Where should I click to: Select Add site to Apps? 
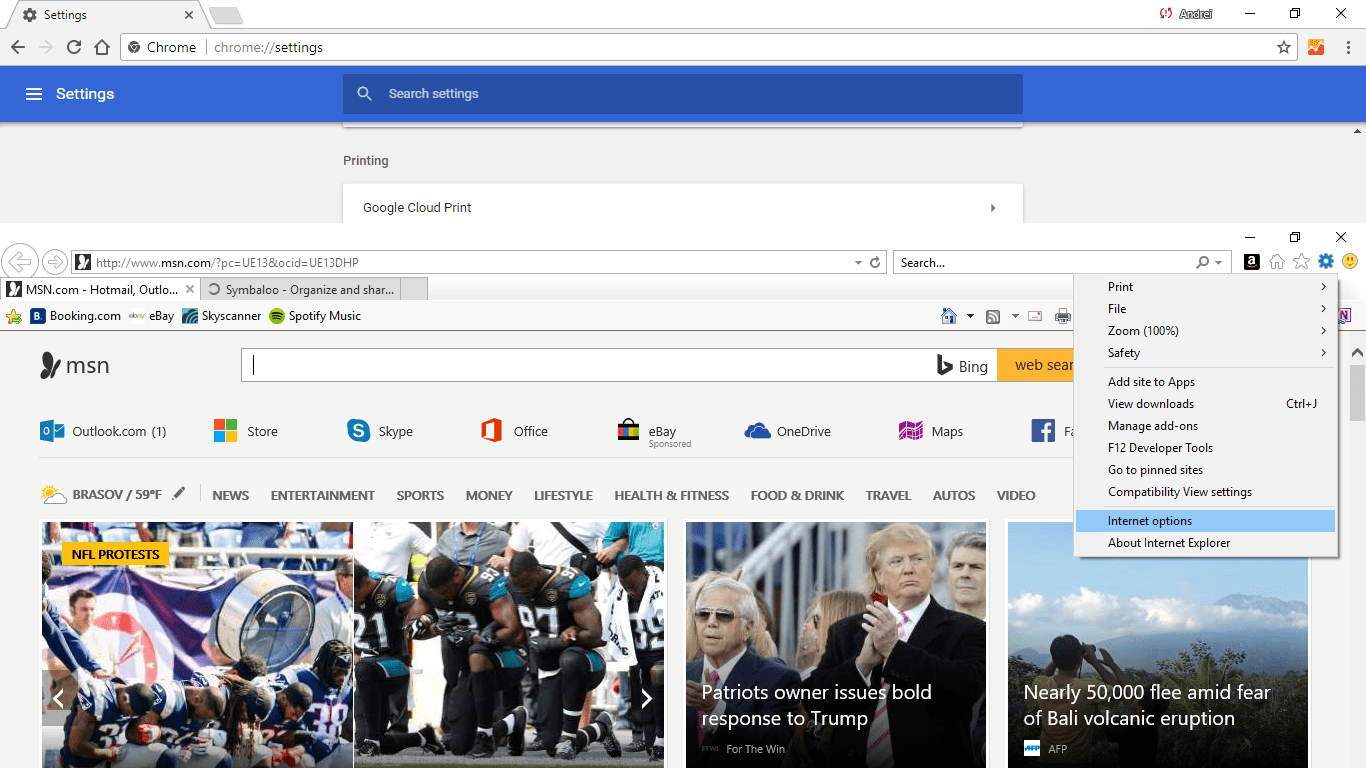coord(1205,382)
